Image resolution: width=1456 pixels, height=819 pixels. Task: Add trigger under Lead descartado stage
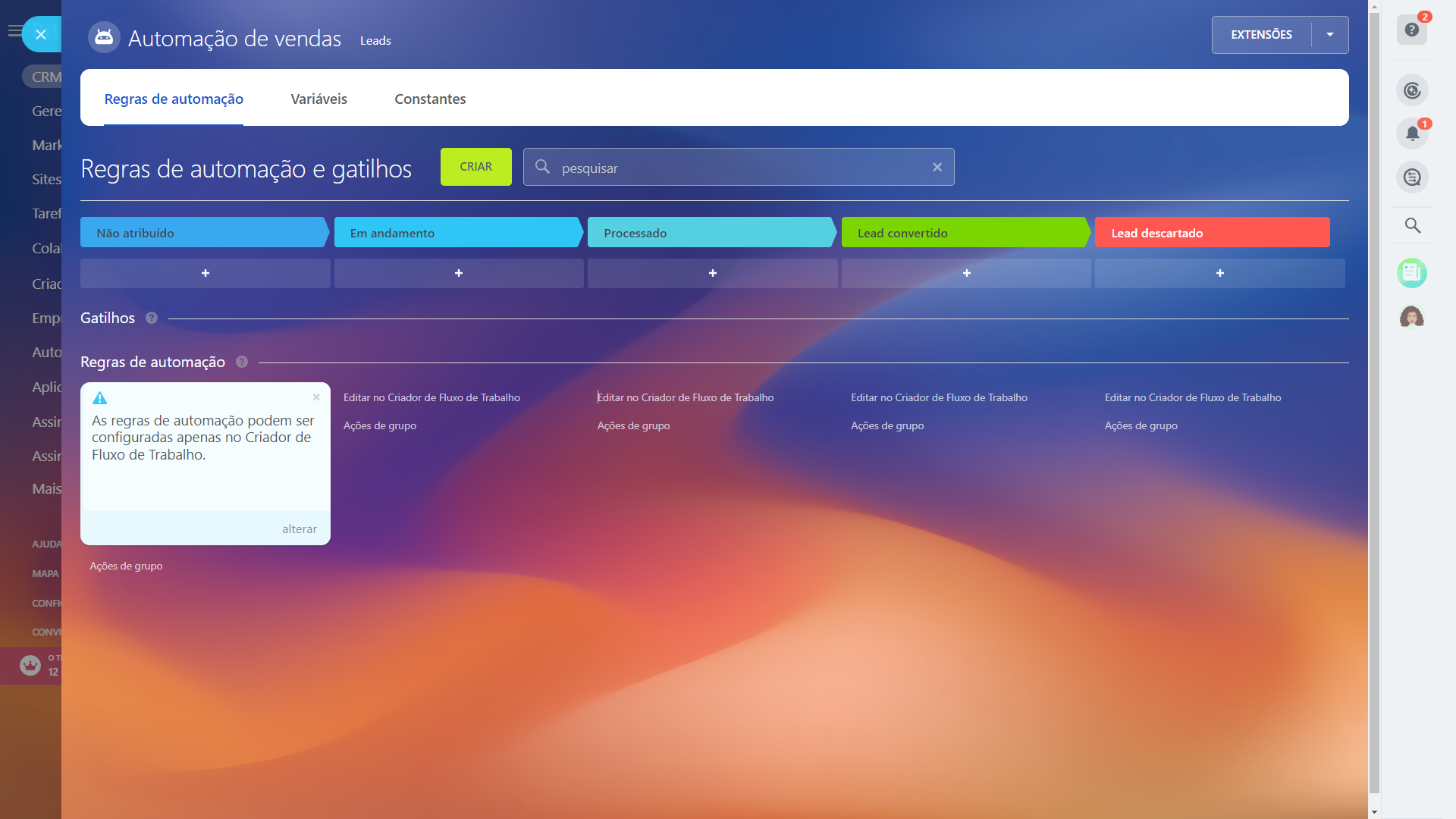[x=1219, y=273]
